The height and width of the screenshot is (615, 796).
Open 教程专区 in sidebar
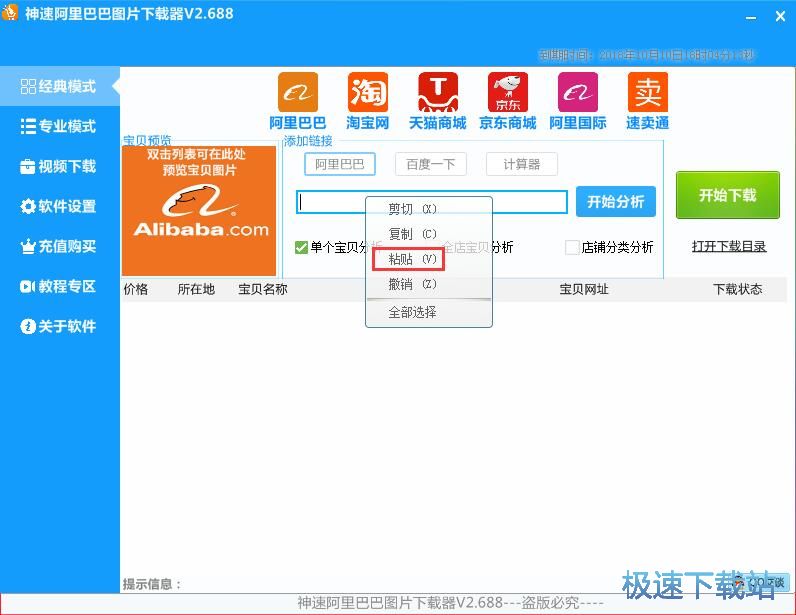(58, 286)
